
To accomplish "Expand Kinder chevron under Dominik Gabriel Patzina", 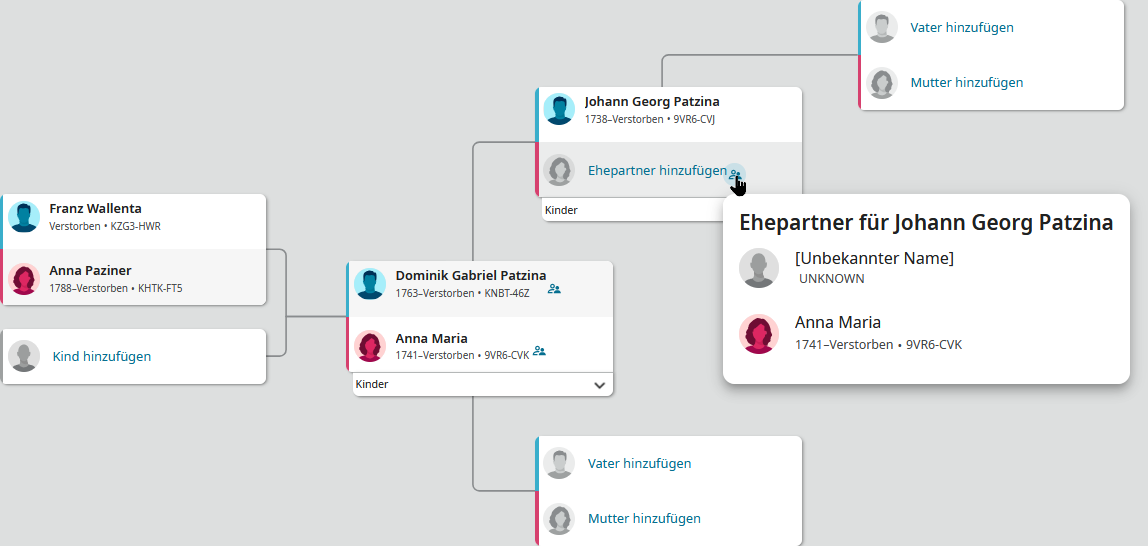I will click(x=600, y=385).
